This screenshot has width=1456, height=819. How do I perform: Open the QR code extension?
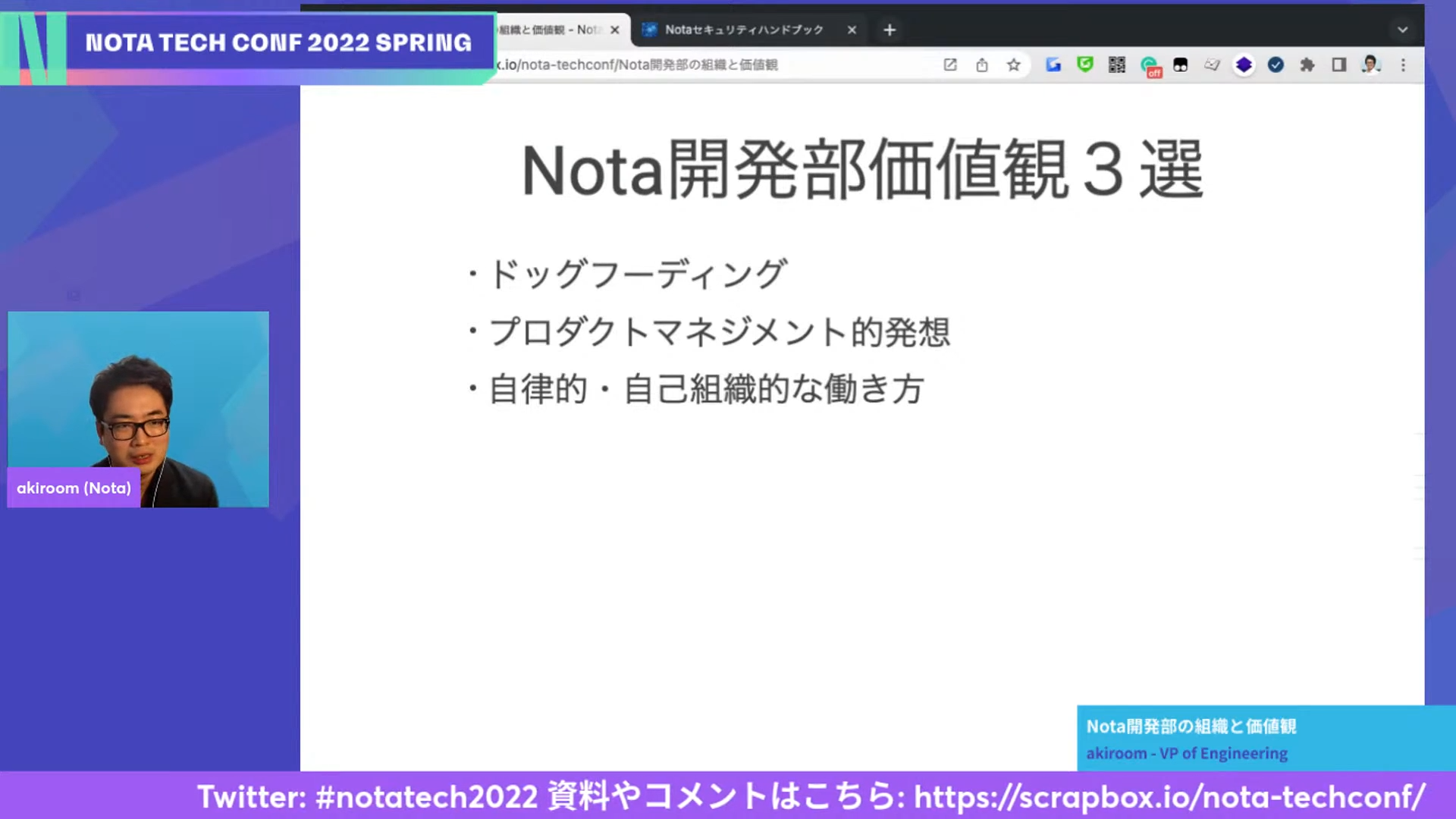coord(1117,65)
